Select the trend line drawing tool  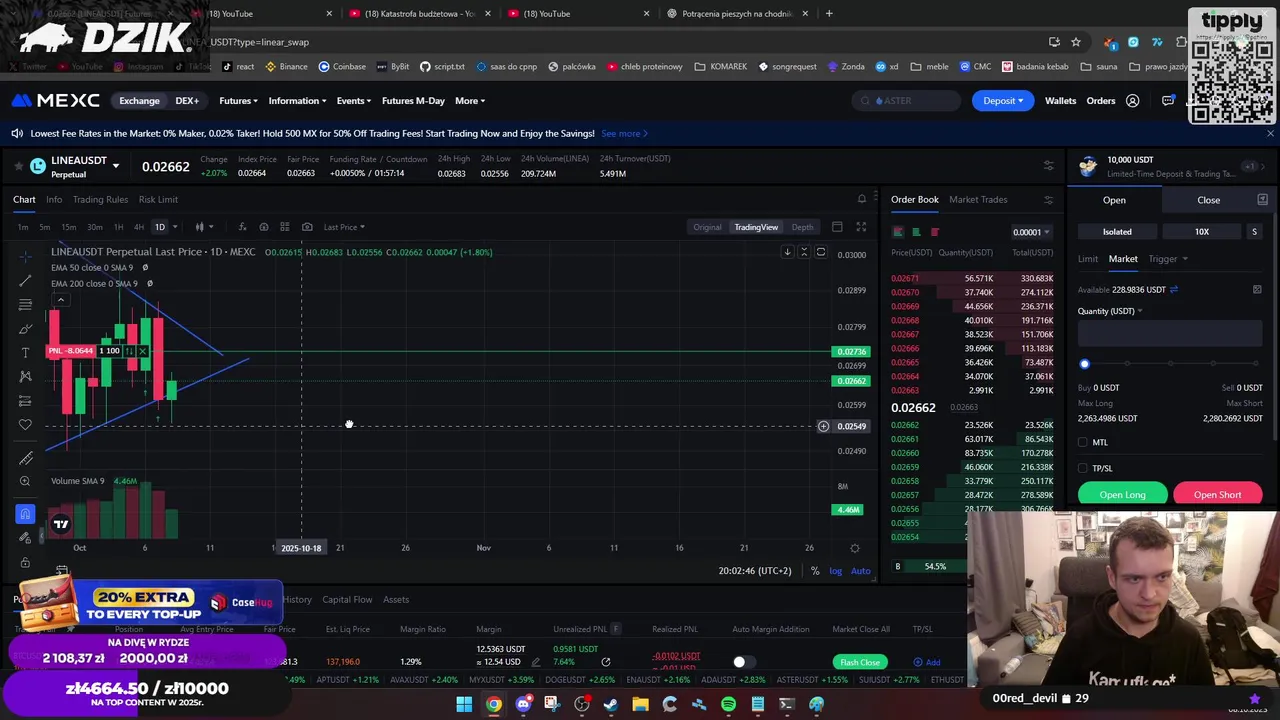point(25,281)
